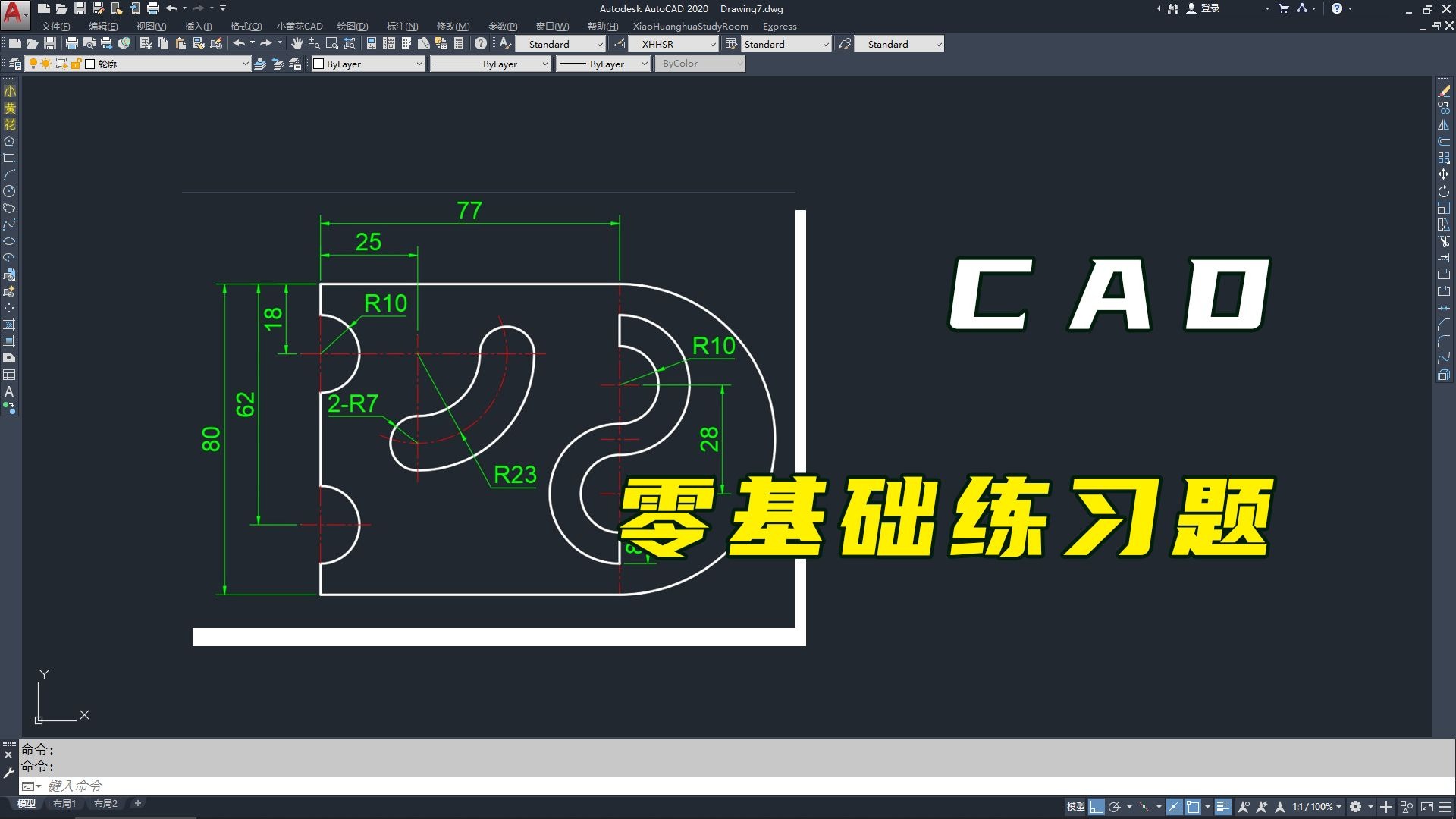Open the annotation scale 1:1/100% dropdown
The image size is (1456, 819).
tap(1316, 807)
